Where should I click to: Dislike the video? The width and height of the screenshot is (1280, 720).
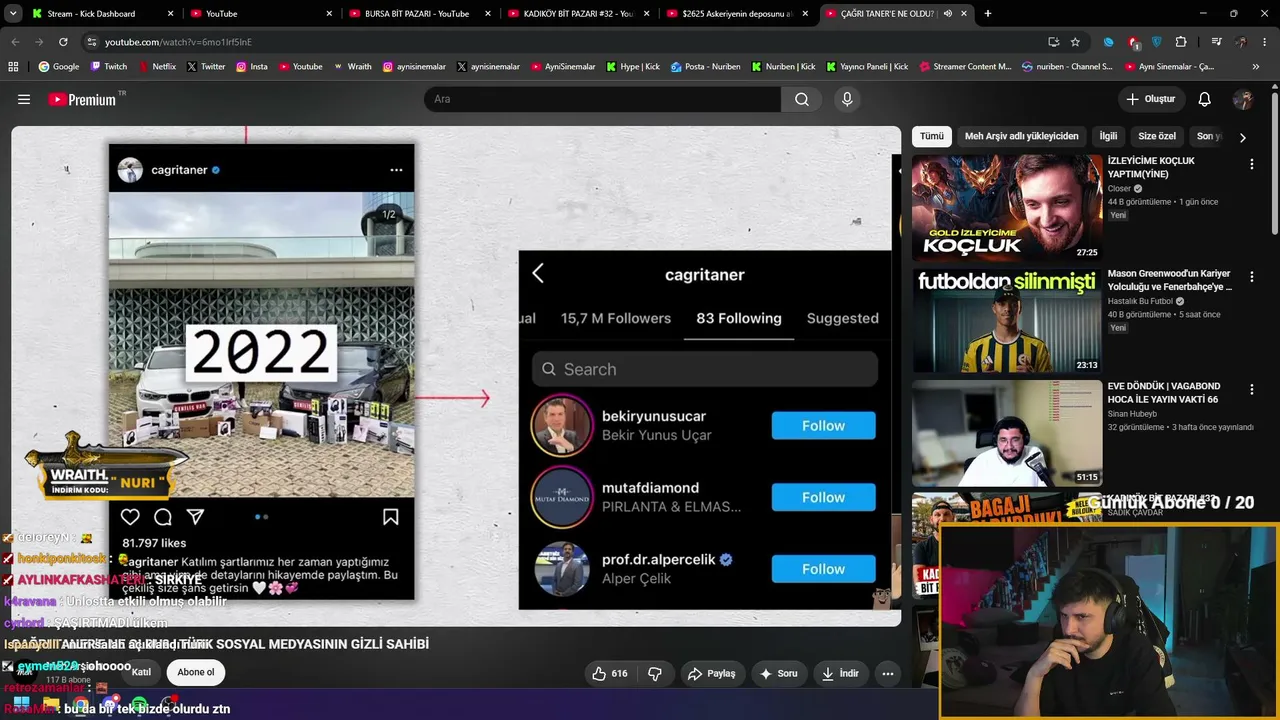655,674
